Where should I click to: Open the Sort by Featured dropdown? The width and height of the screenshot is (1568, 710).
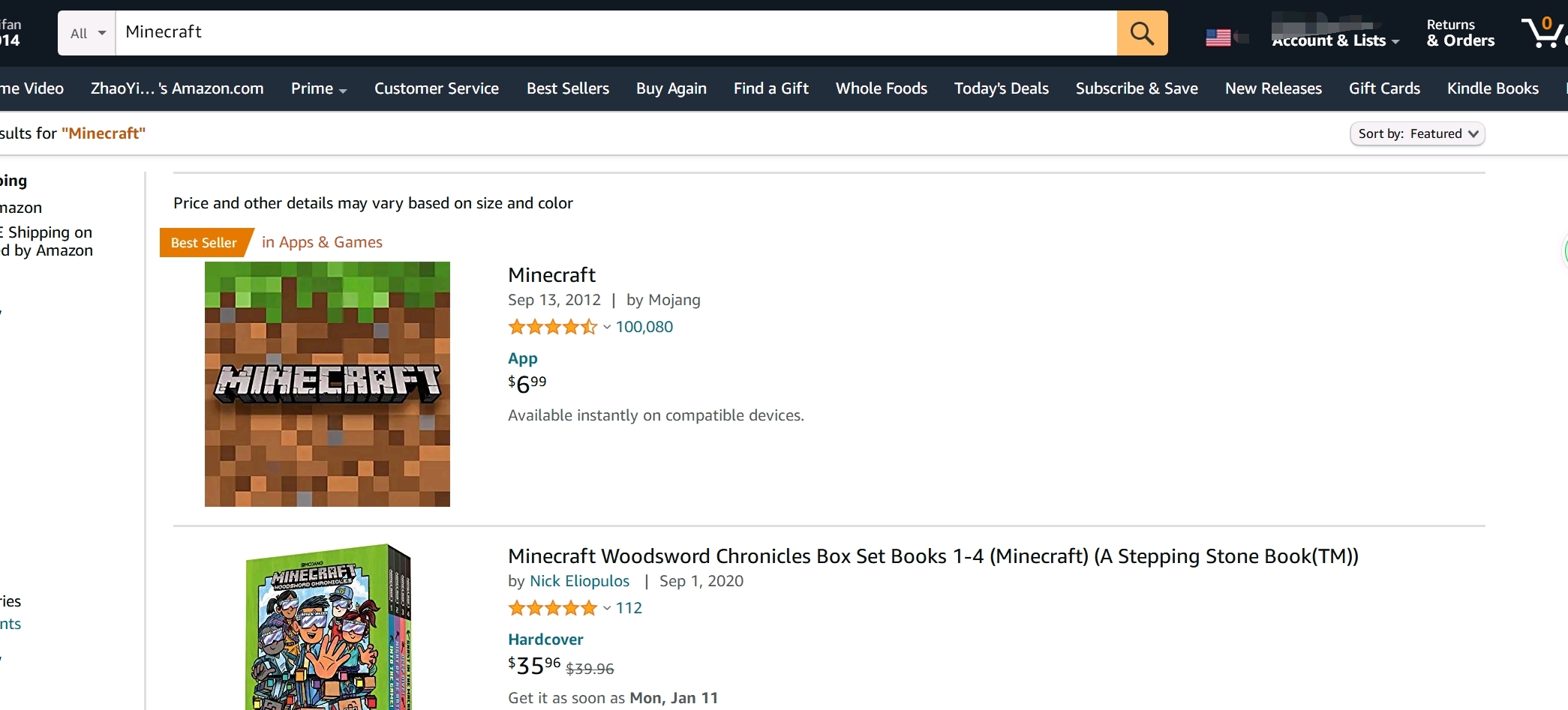(1416, 133)
